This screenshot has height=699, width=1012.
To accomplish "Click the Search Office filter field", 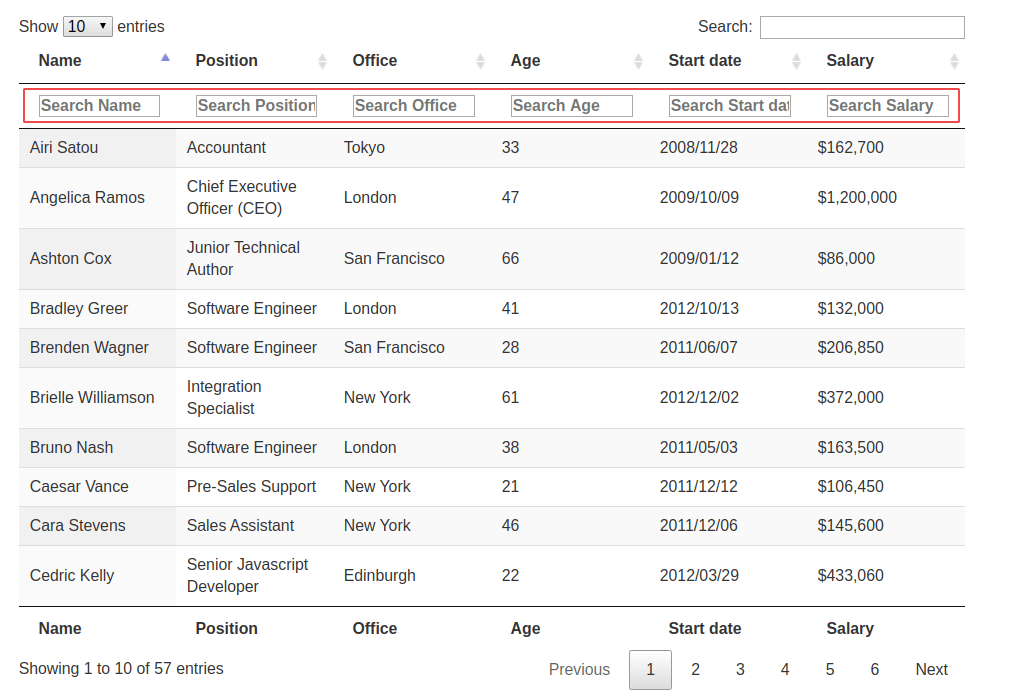I will [414, 106].
